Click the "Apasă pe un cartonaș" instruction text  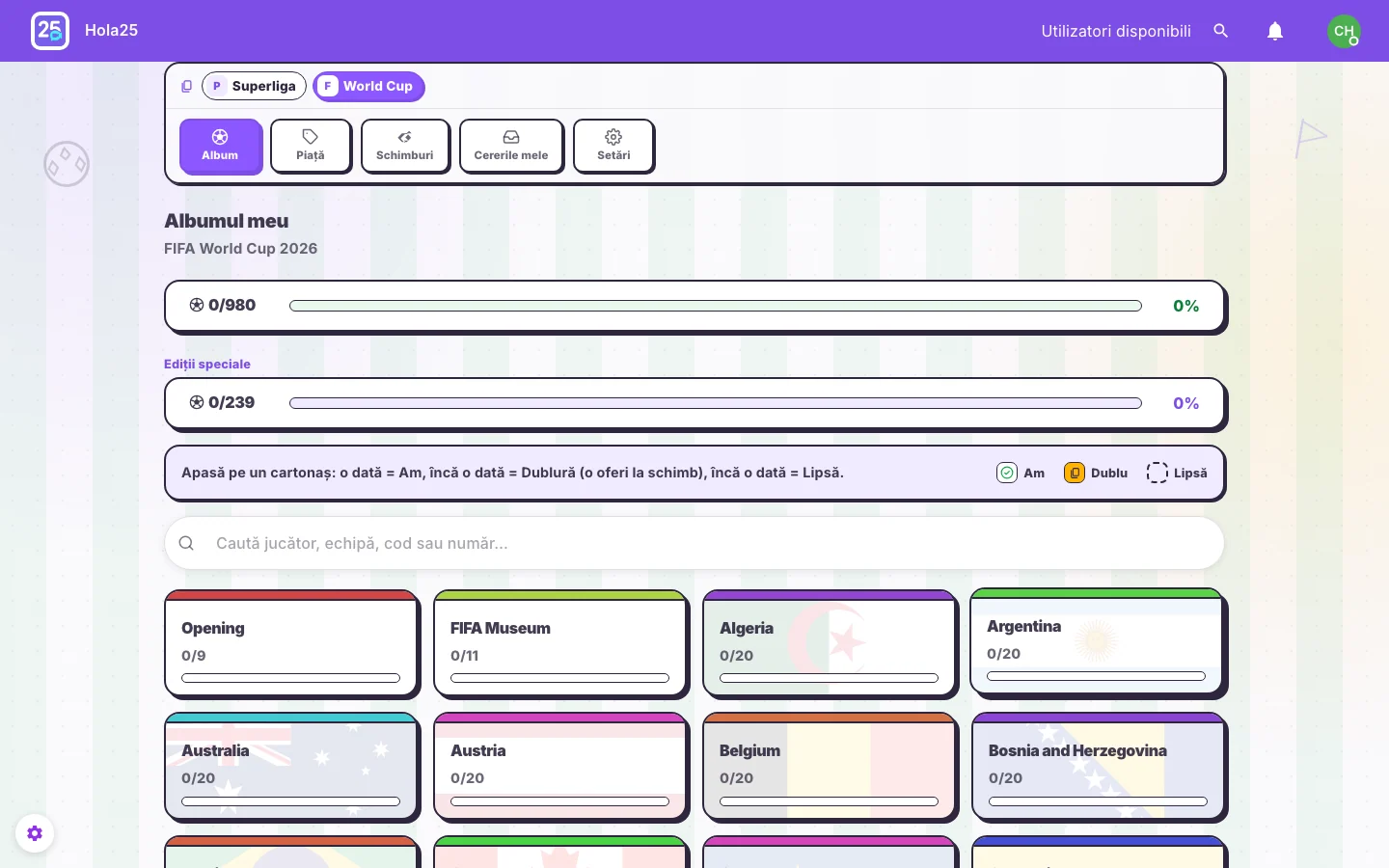512,473
